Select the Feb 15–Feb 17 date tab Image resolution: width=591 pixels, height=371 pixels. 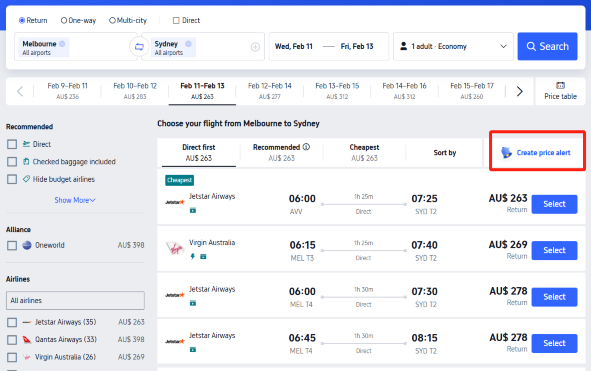pos(472,91)
